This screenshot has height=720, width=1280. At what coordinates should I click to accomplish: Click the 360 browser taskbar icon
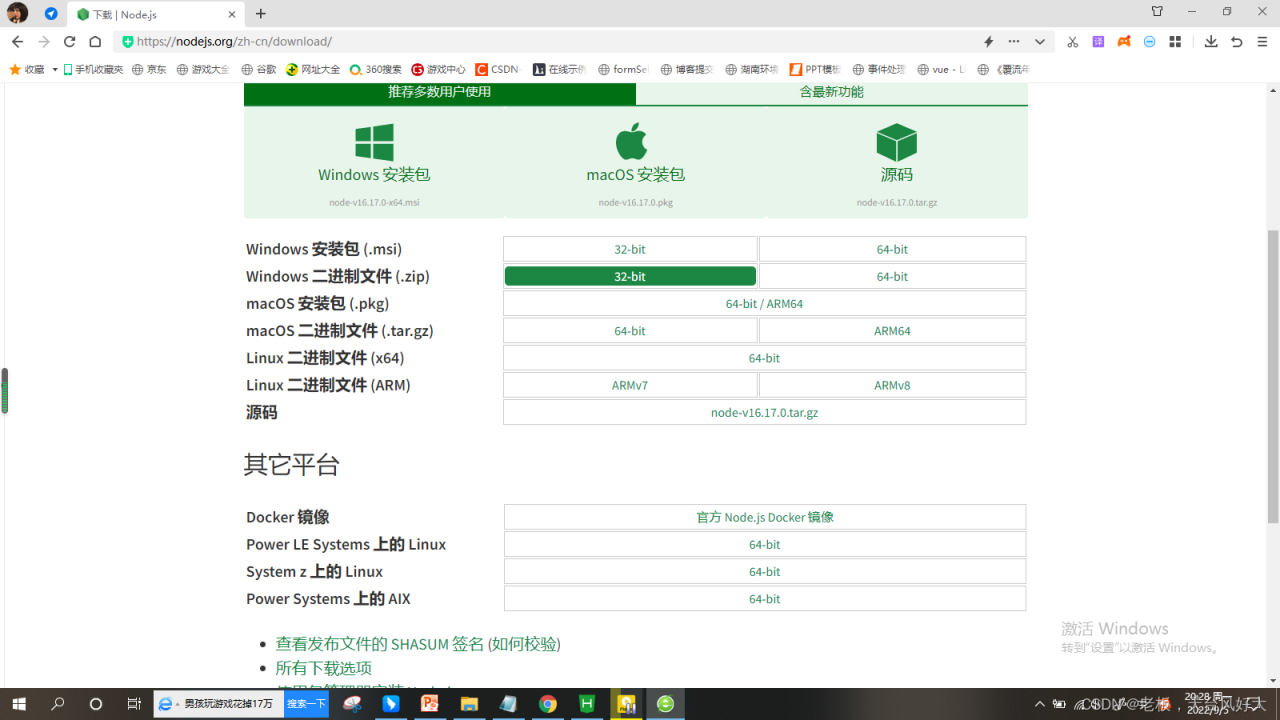click(665, 704)
